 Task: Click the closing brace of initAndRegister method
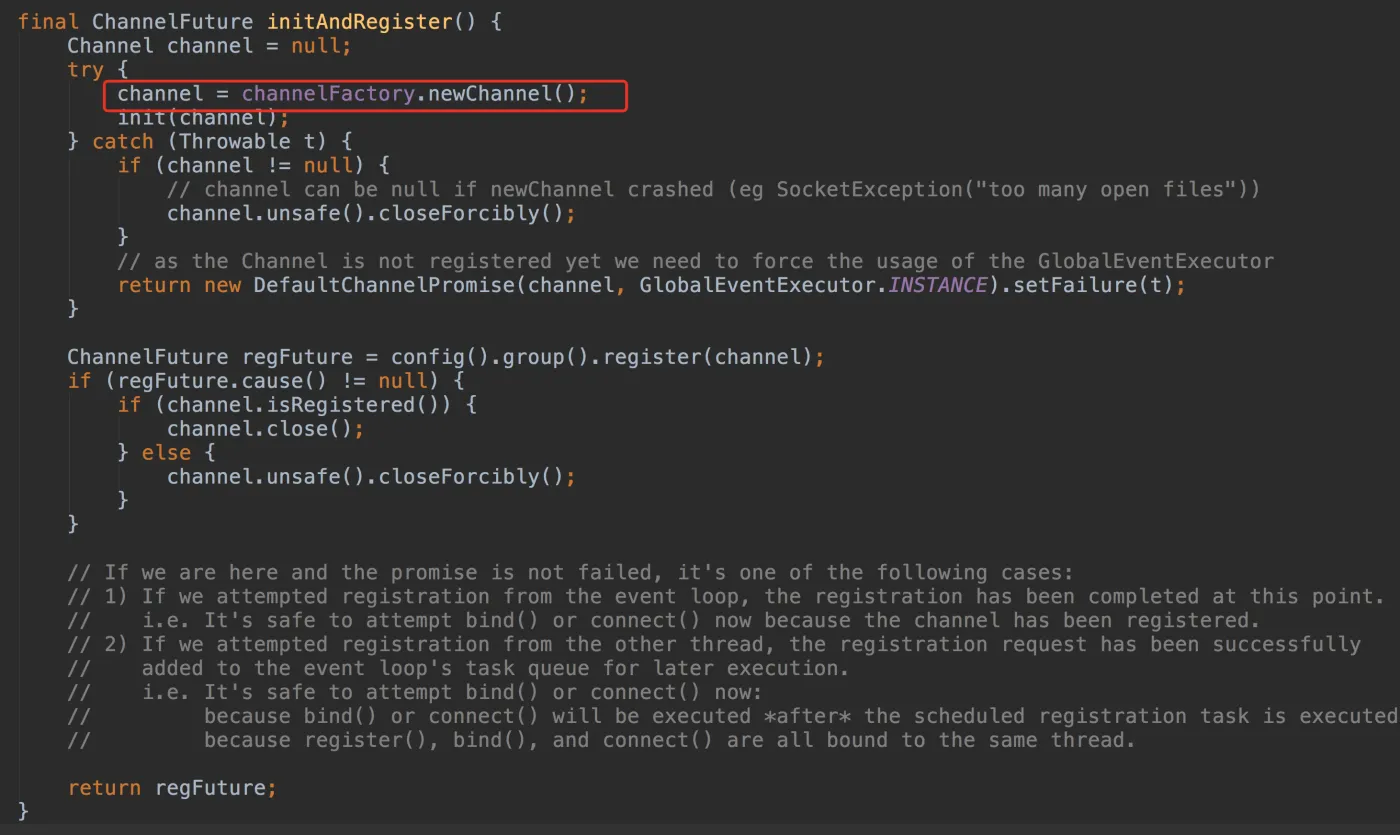(x=24, y=813)
